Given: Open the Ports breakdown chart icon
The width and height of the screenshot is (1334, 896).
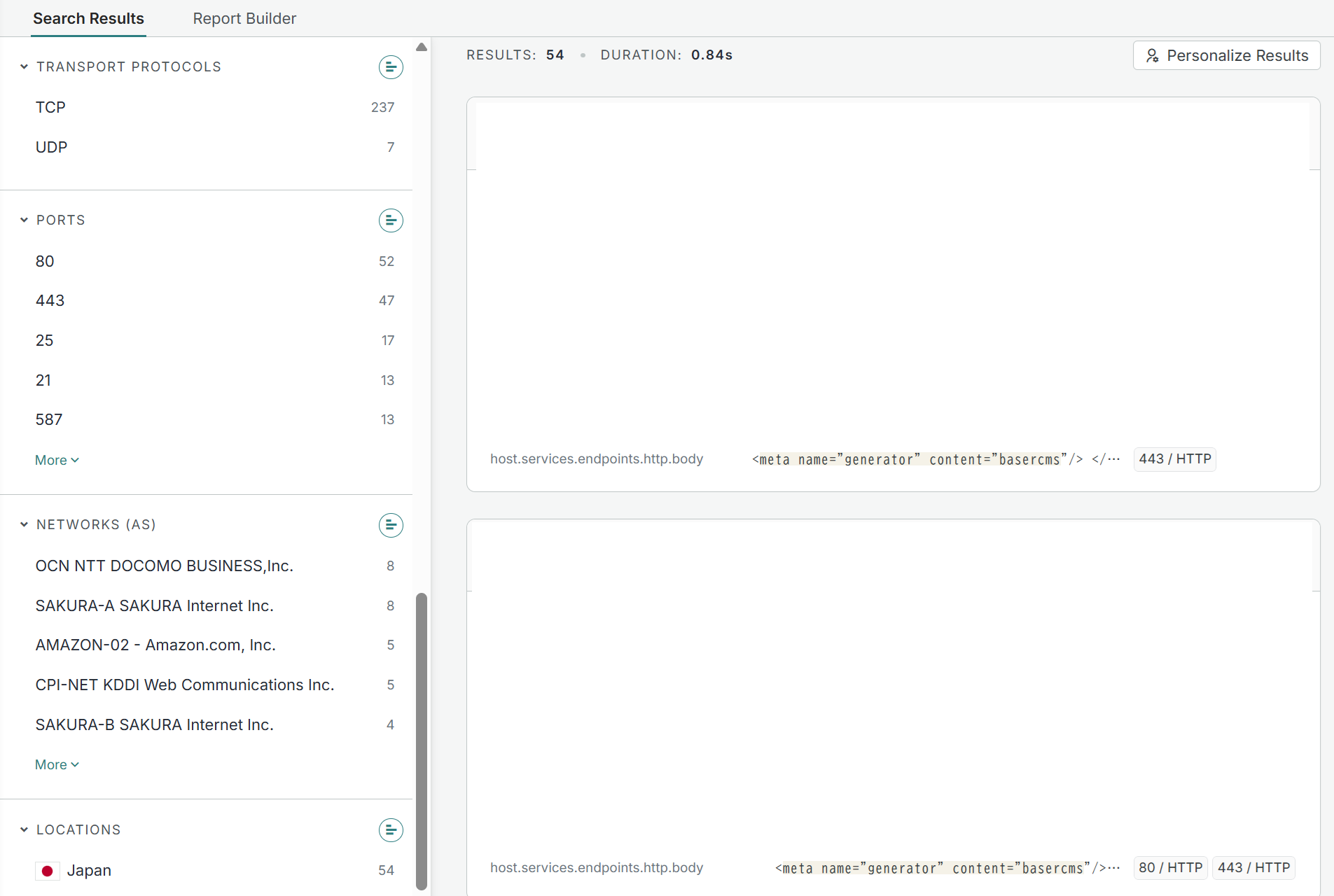Looking at the screenshot, I should point(391,220).
